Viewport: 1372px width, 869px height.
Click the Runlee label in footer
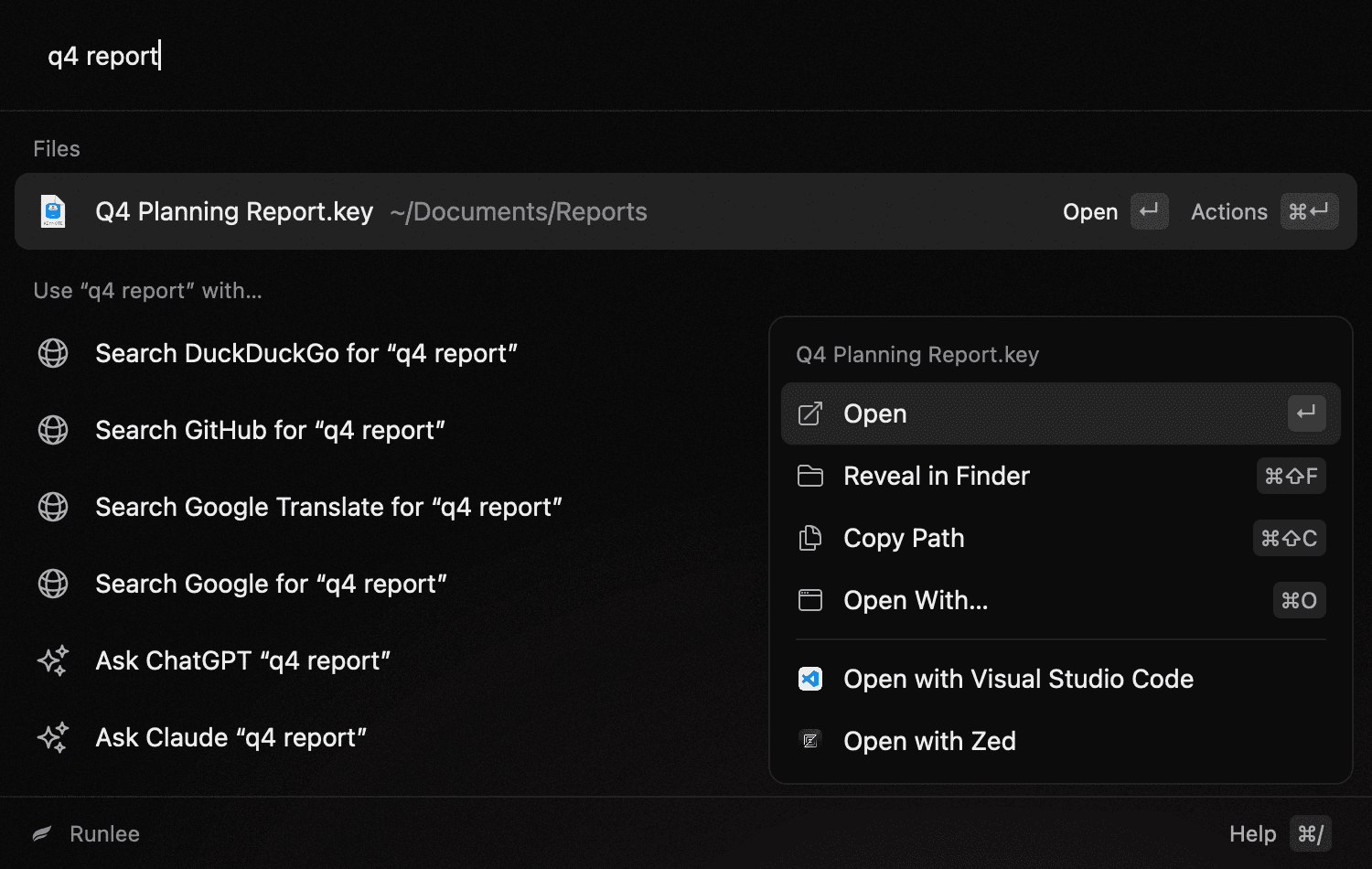[104, 834]
